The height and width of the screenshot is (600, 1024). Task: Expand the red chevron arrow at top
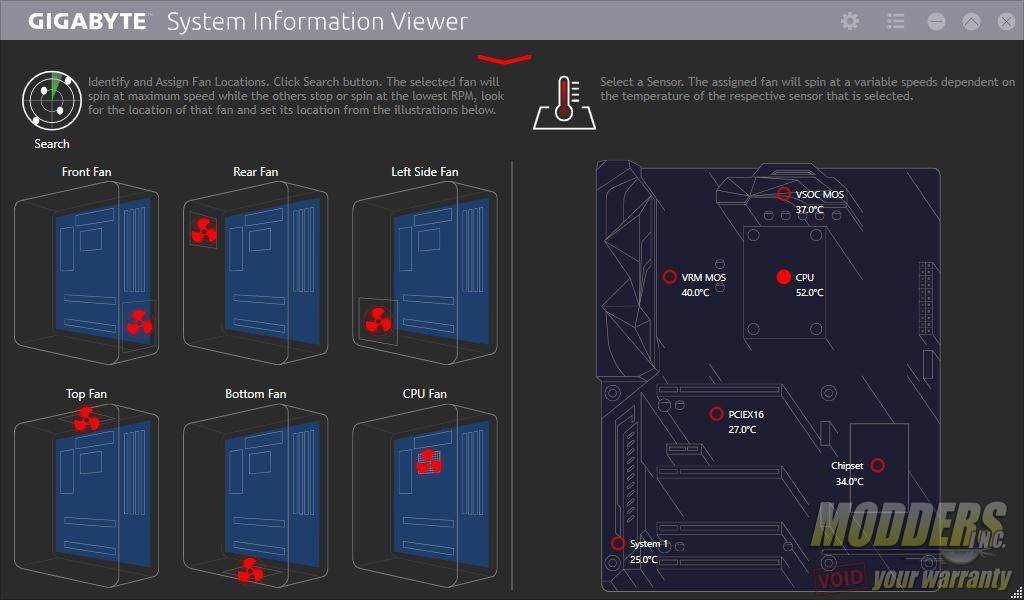point(504,59)
